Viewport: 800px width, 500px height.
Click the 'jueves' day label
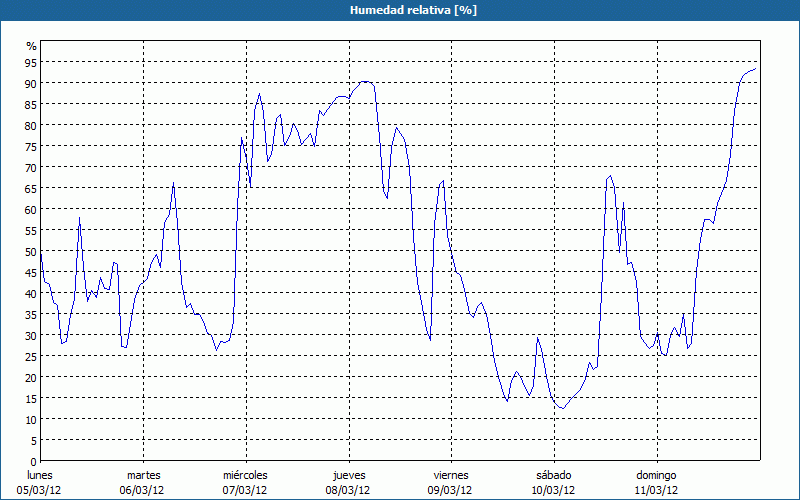(349, 475)
